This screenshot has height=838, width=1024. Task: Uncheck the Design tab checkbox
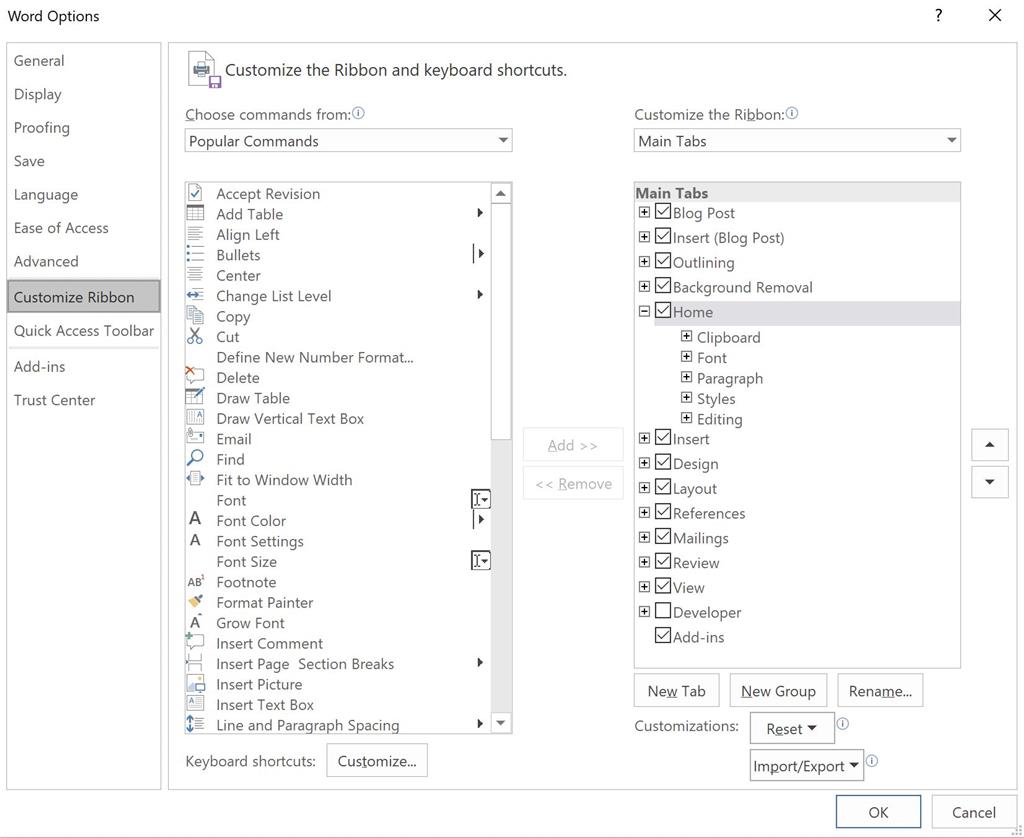(663, 462)
